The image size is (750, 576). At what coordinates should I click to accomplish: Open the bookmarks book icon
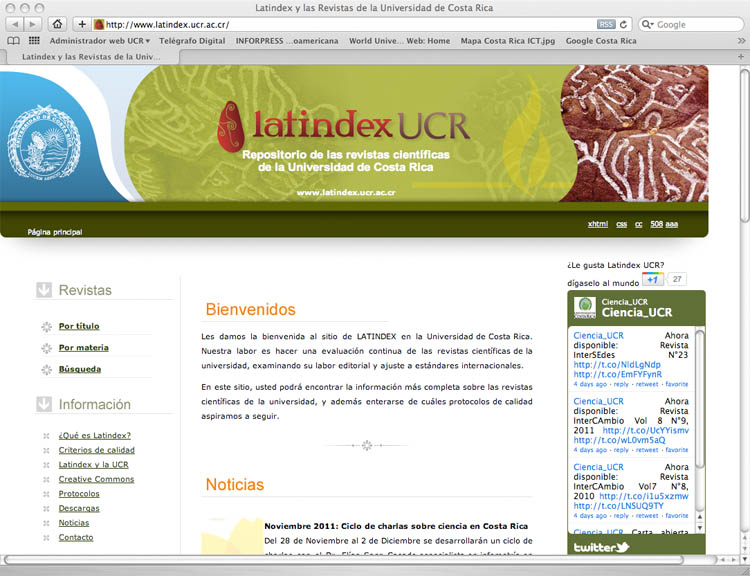coord(13,41)
